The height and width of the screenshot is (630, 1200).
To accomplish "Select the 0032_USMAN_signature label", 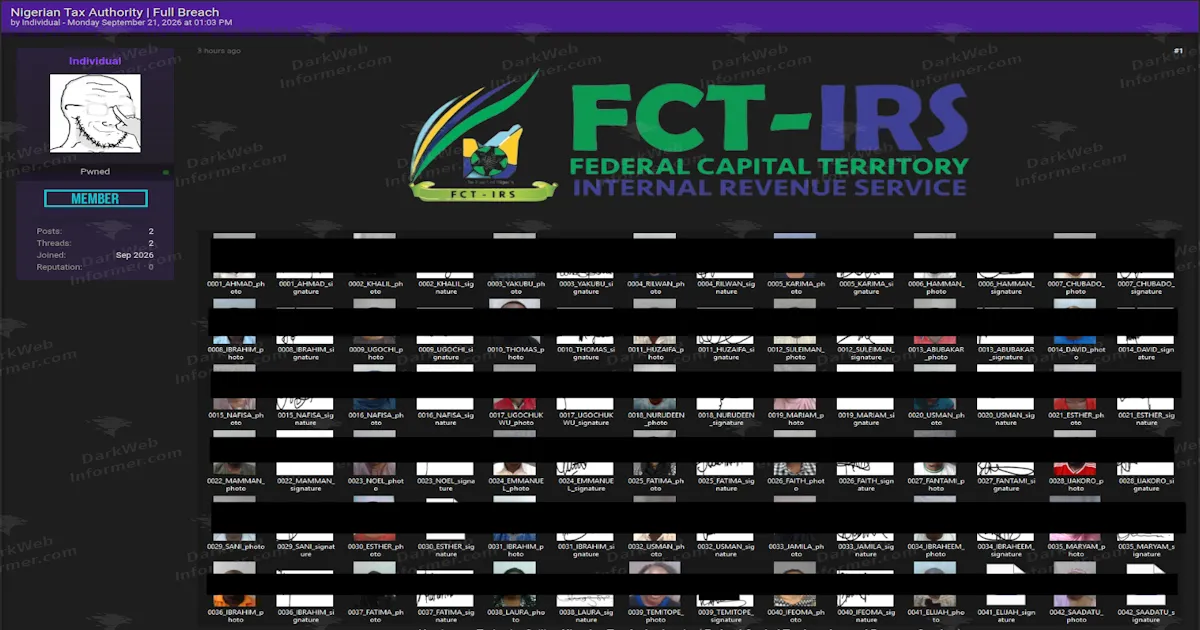I will point(726,549).
